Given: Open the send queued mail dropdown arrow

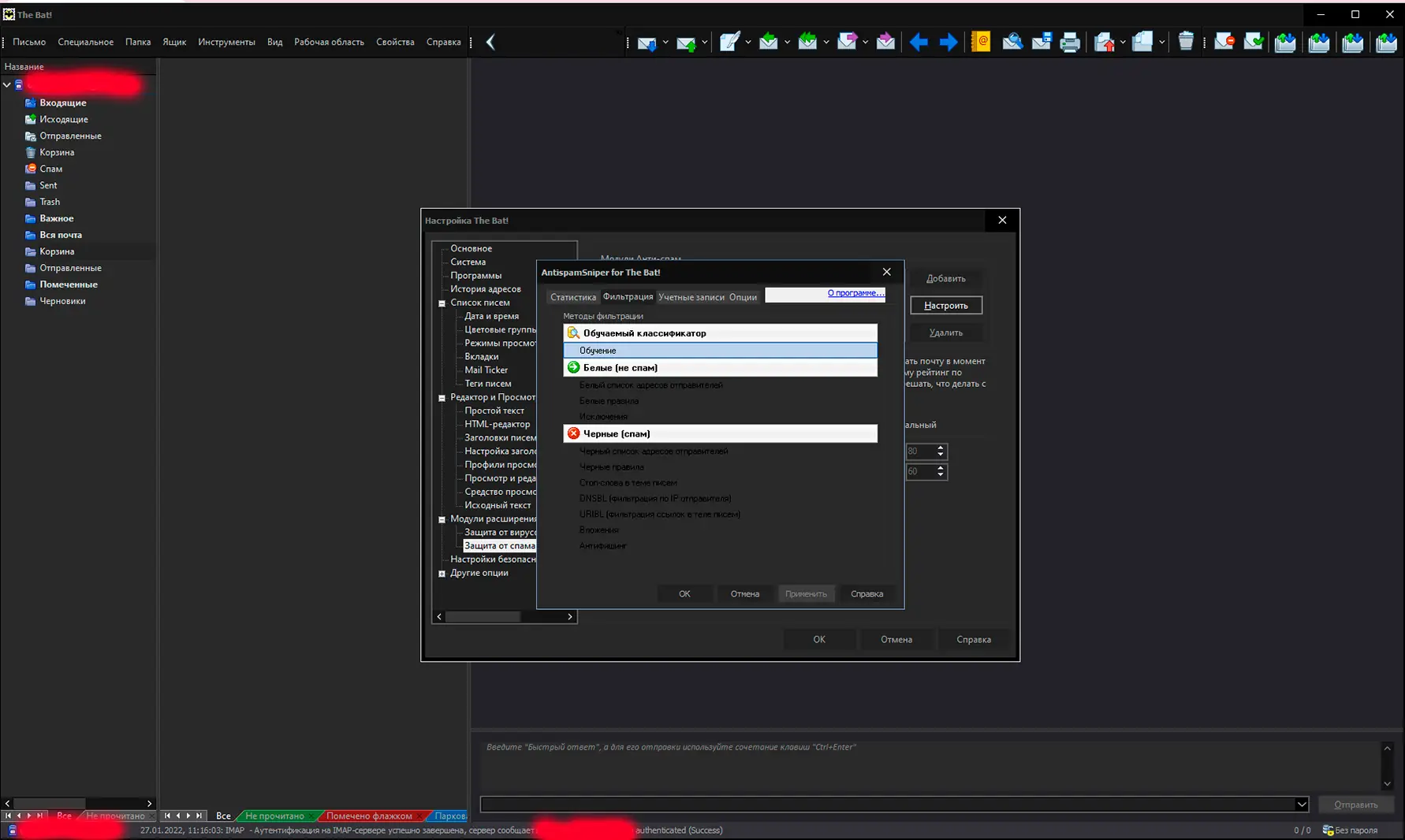Looking at the screenshot, I should click(x=704, y=43).
